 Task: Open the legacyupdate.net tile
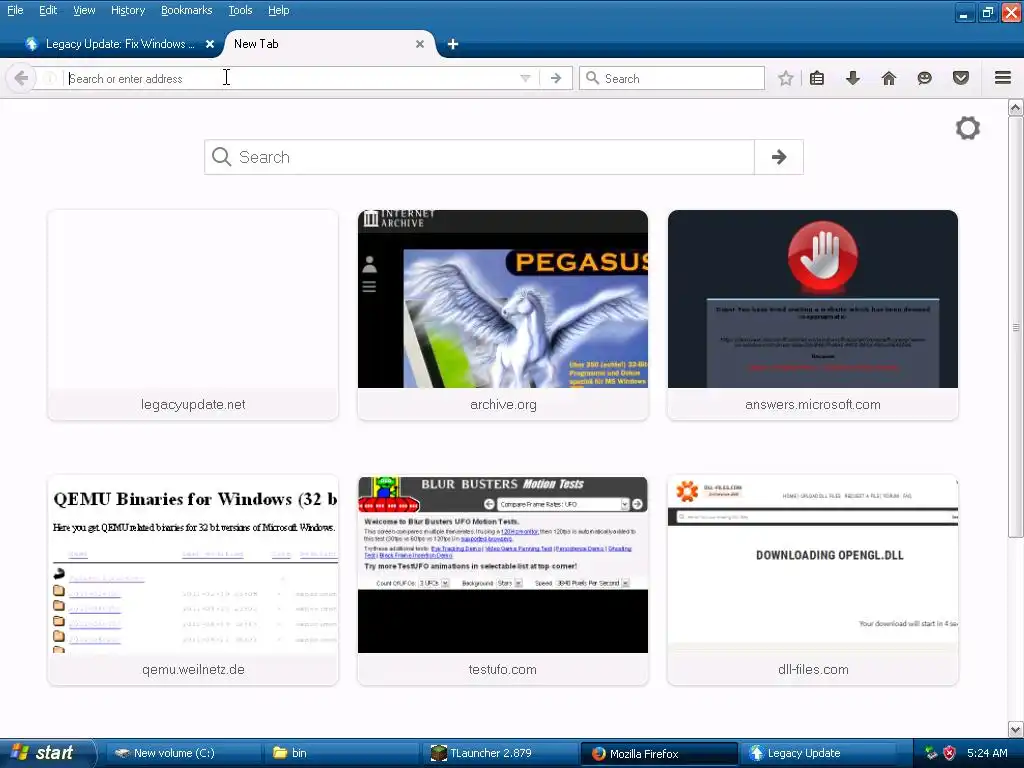[x=193, y=315]
